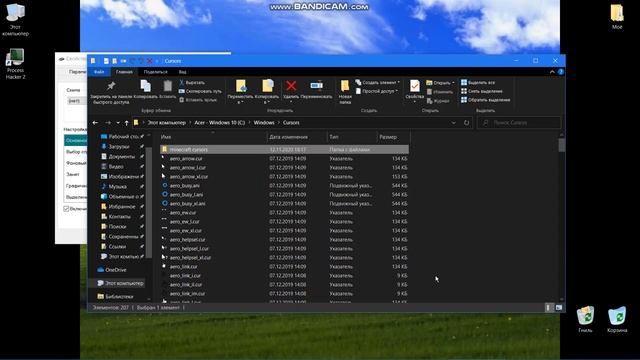
Task: Expand address bar history dropdown chevron
Action: [x=453, y=123]
